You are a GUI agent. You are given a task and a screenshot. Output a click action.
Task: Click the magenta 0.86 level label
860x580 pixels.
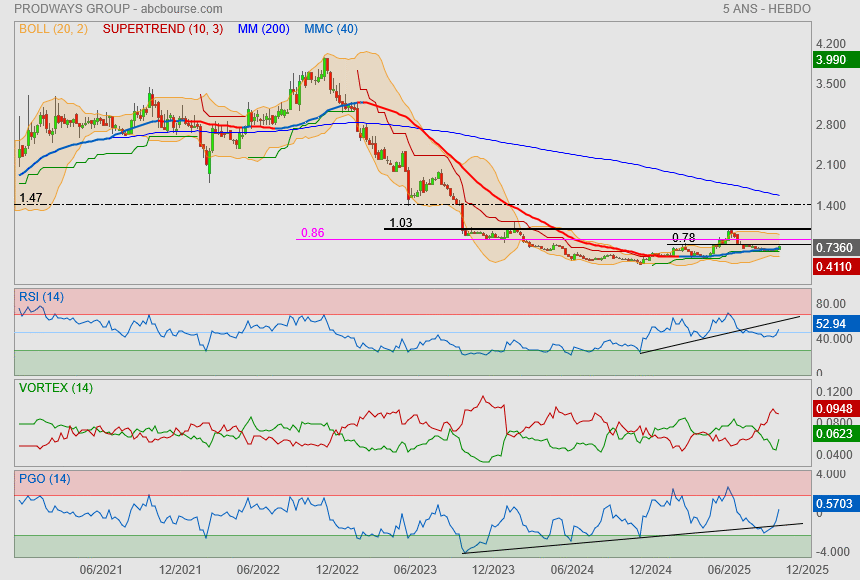312,233
